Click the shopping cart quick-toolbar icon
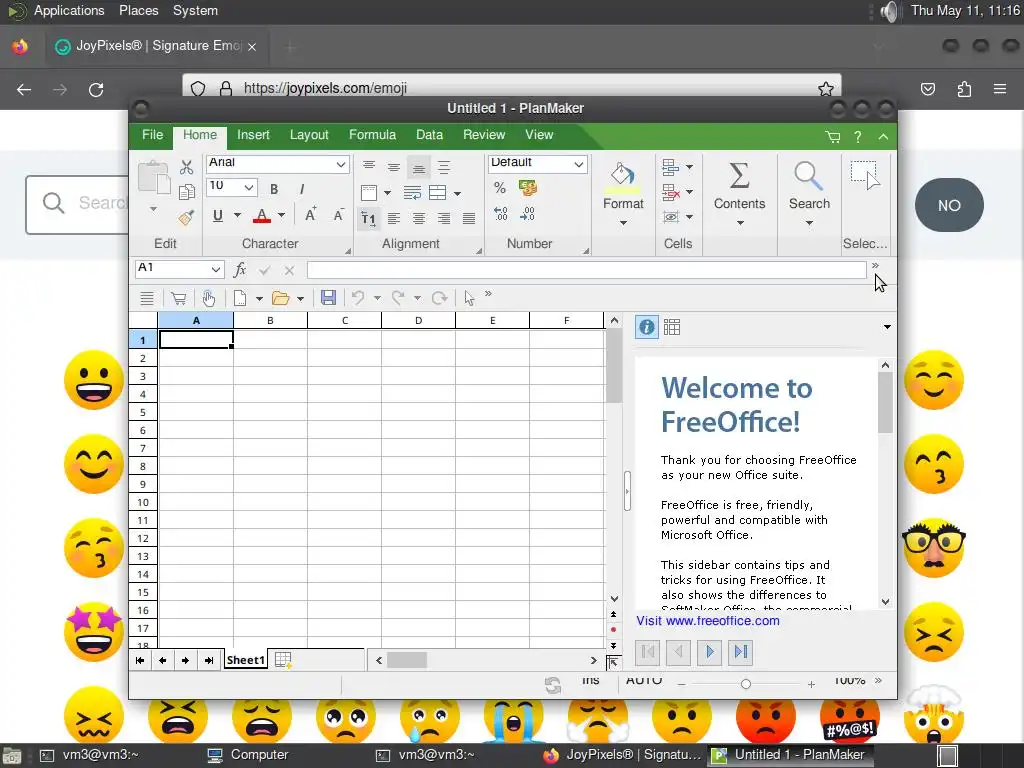Image resolution: width=1024 pixels, height=768 pixels. point(178,298)
